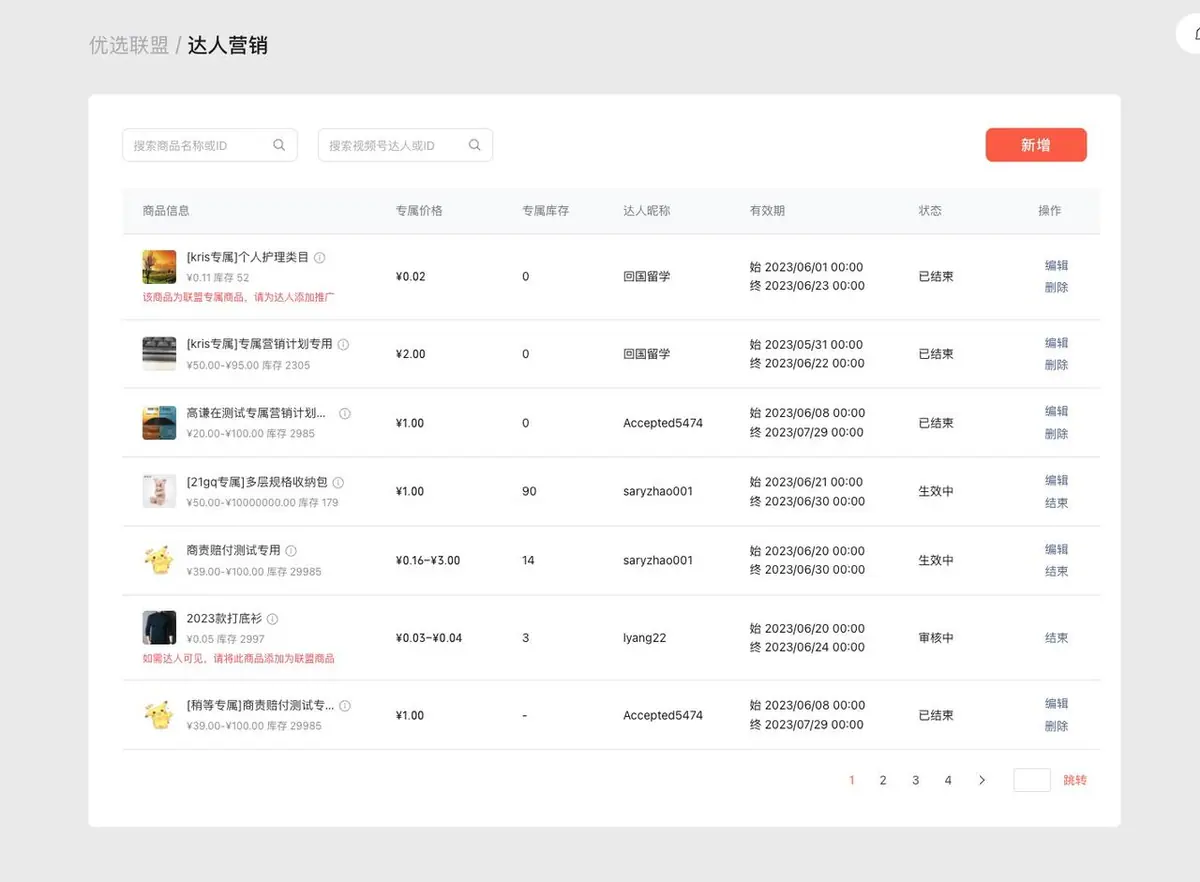
Task: Click the price ¥0.16~¥3.00
Action: 428,561
